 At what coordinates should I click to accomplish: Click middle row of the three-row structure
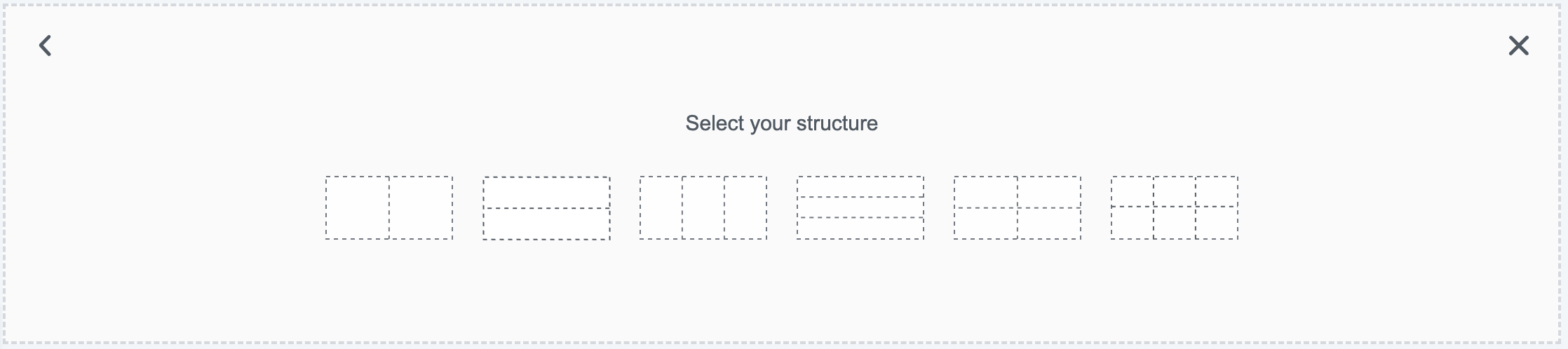[x=860, y=207]
